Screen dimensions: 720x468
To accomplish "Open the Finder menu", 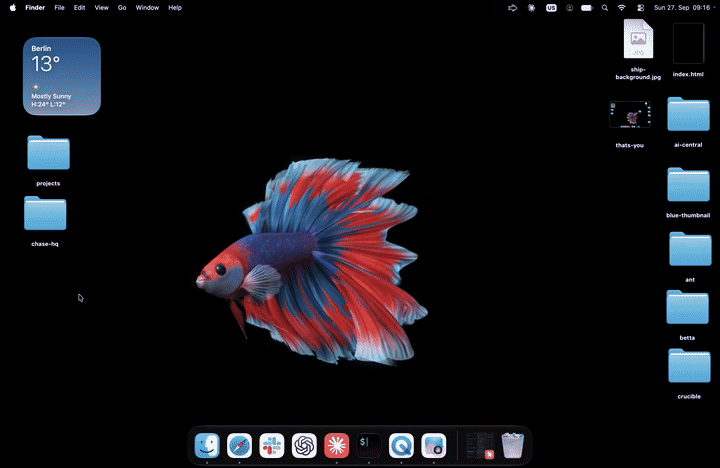I will pyautogui.click(x=35, y=7).
